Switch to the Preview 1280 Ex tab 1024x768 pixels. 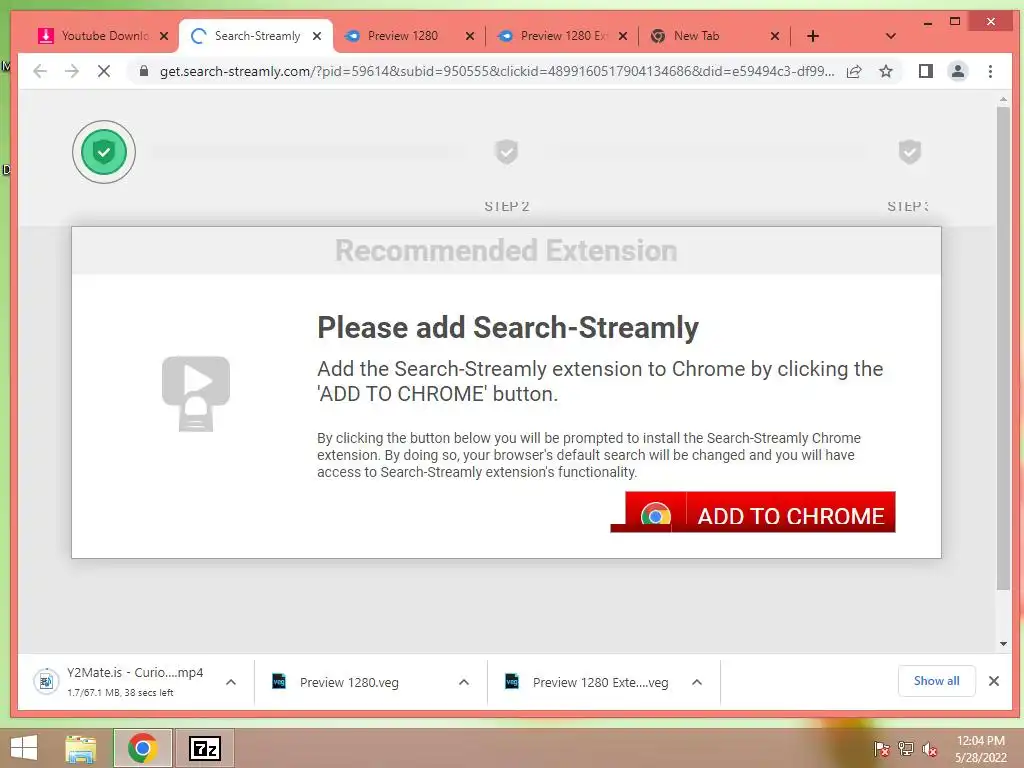point(563,36)
